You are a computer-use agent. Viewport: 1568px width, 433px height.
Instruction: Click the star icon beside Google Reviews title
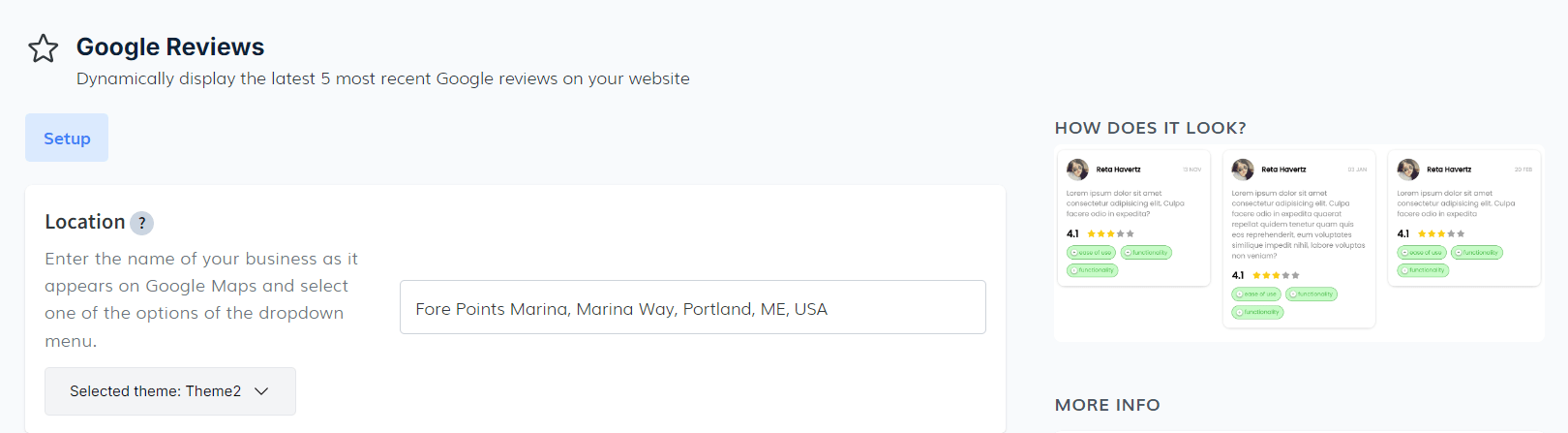pyautogui.click(x=44, y=48)
